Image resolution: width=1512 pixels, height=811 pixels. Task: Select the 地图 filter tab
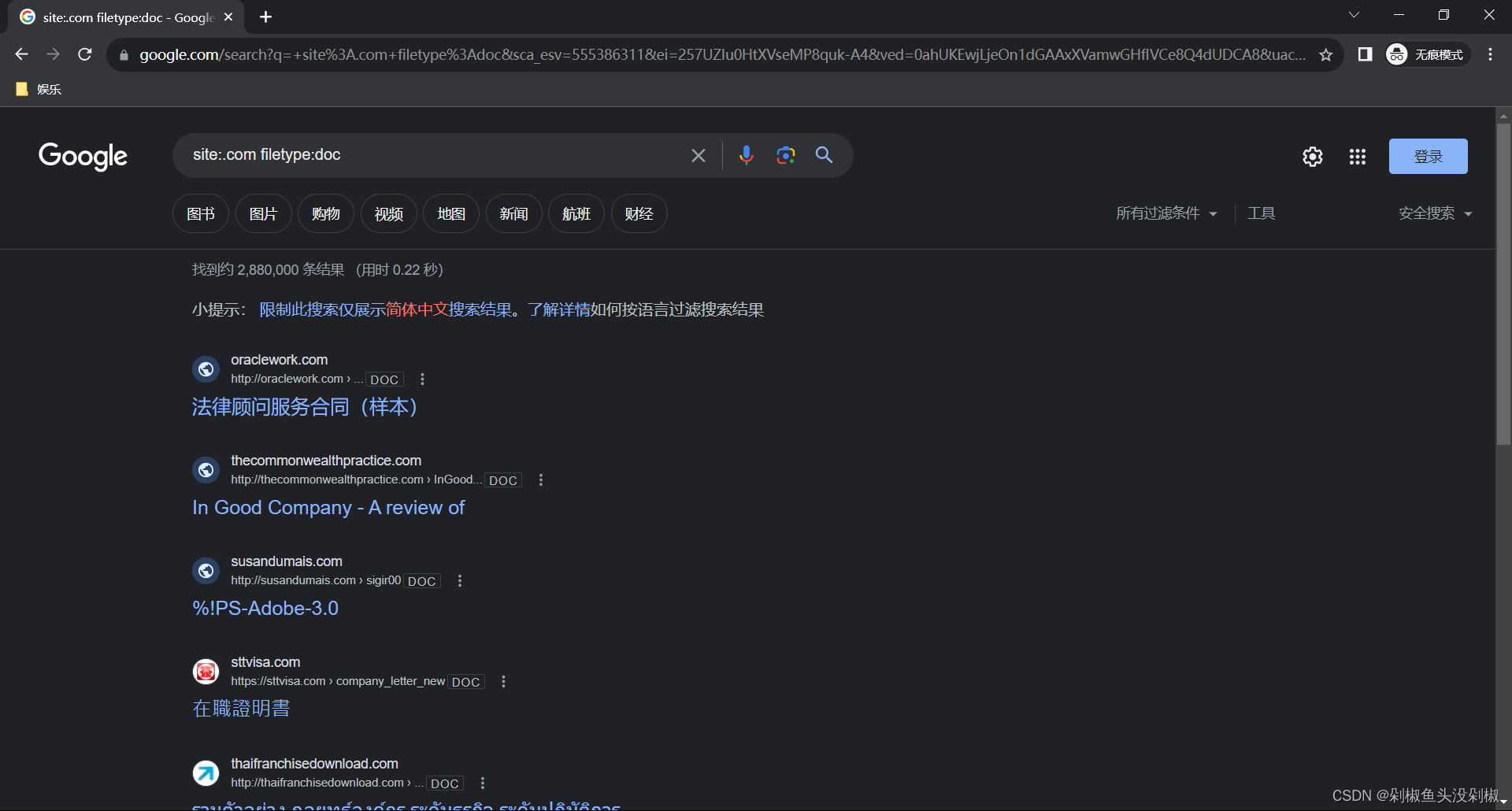451,213
